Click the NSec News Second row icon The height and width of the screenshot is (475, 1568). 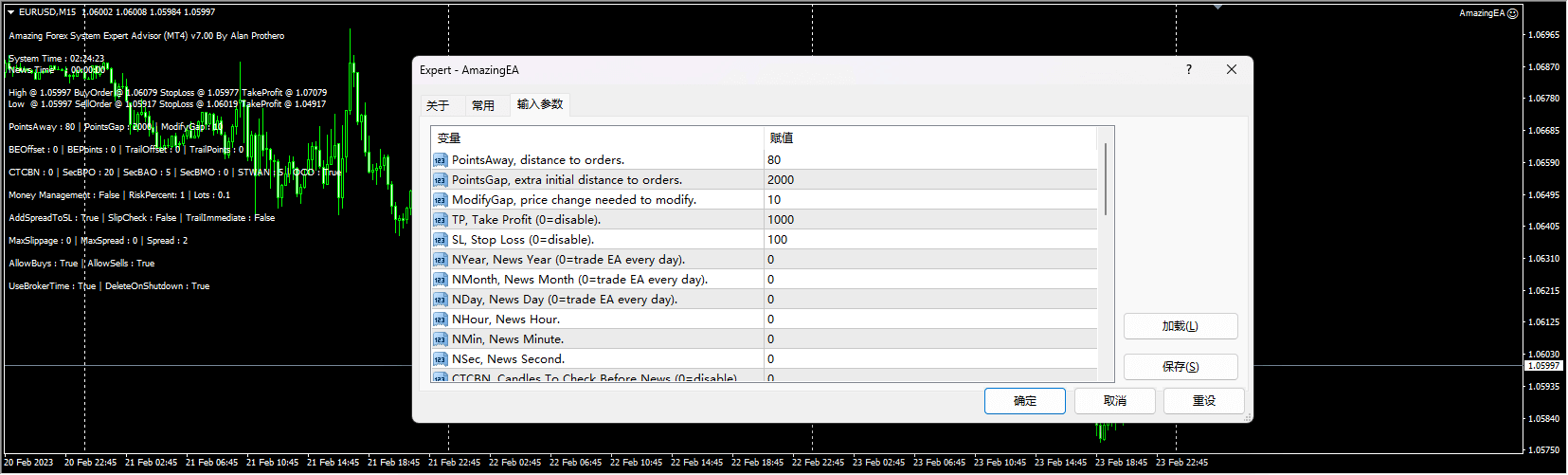[440, 359]
